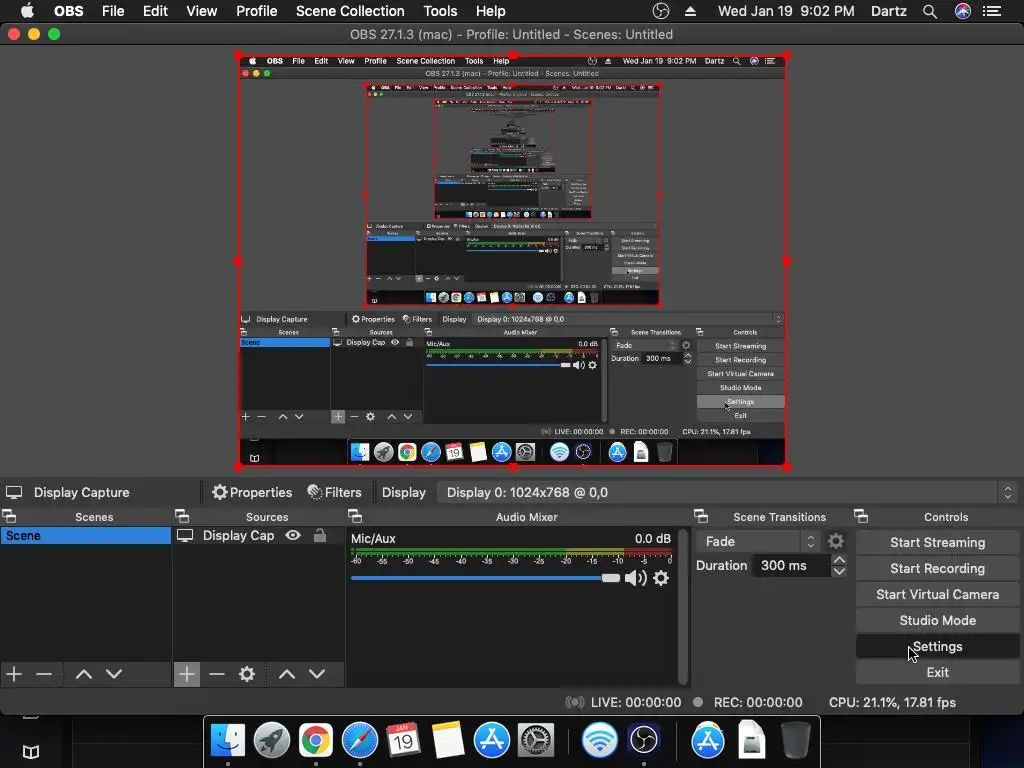The height and width of the screenshot is (768, 1024).
Task: Open the Help menu
Action: click(x=490, y=11)
